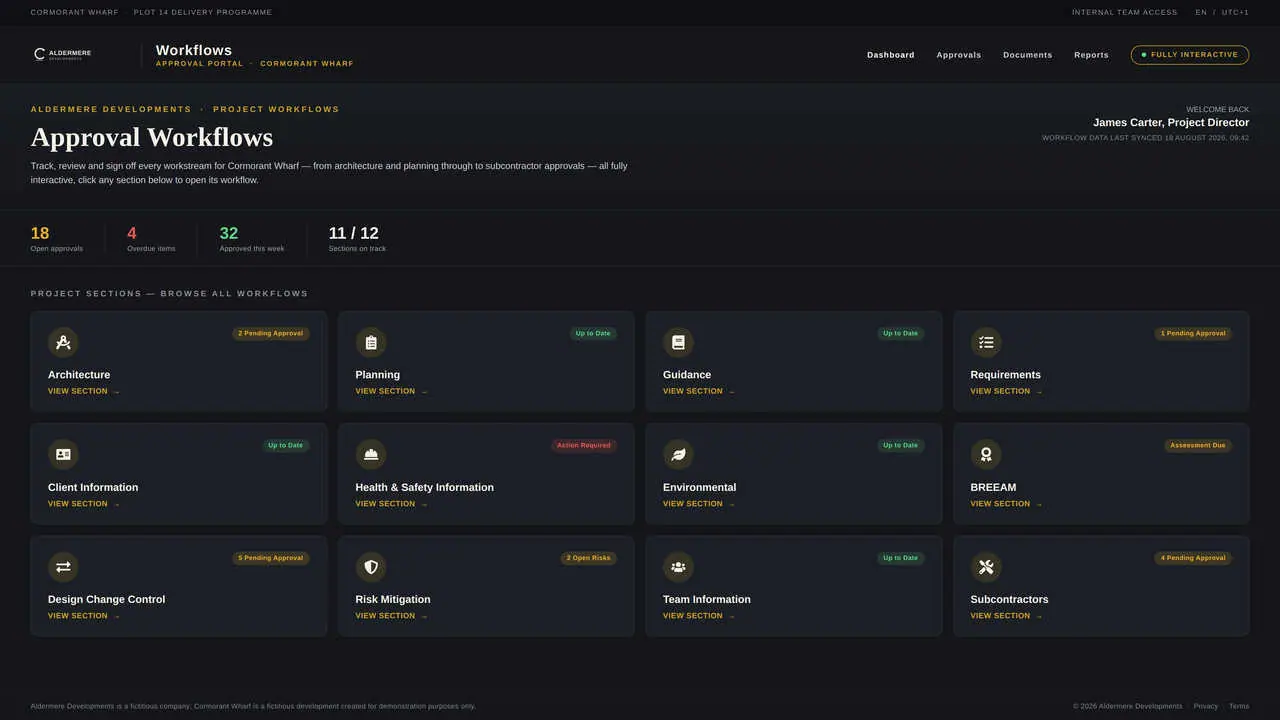
Task: Click the 2 Pending Approval badge on Architecture
Action: pyautogui.click(x=271, y=333)
